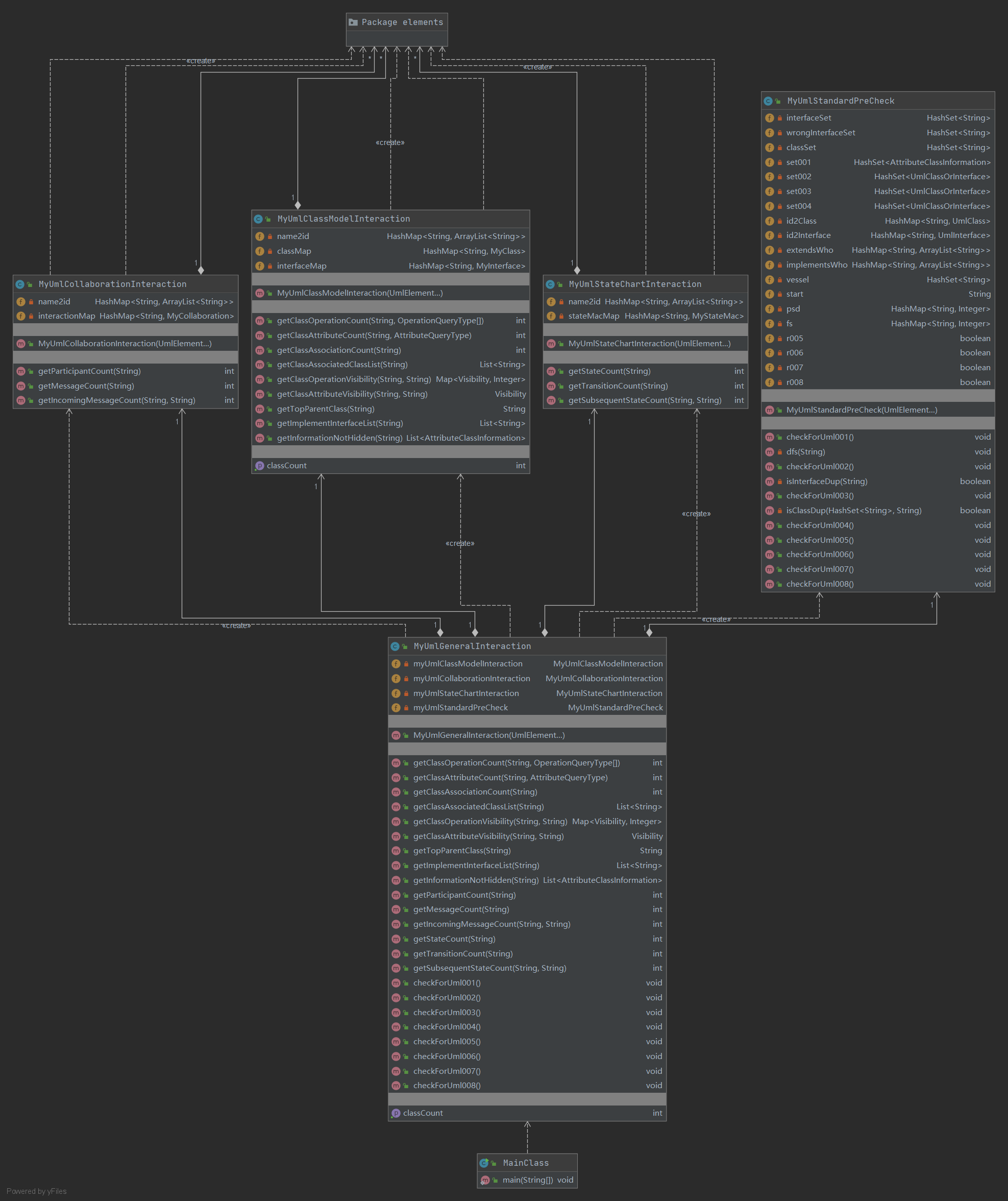Select getSubsequentStateCount in MyUmlStateChartInteraction
The width and height of the screenshot is (1008, 1201).
[x=645, y=400]
